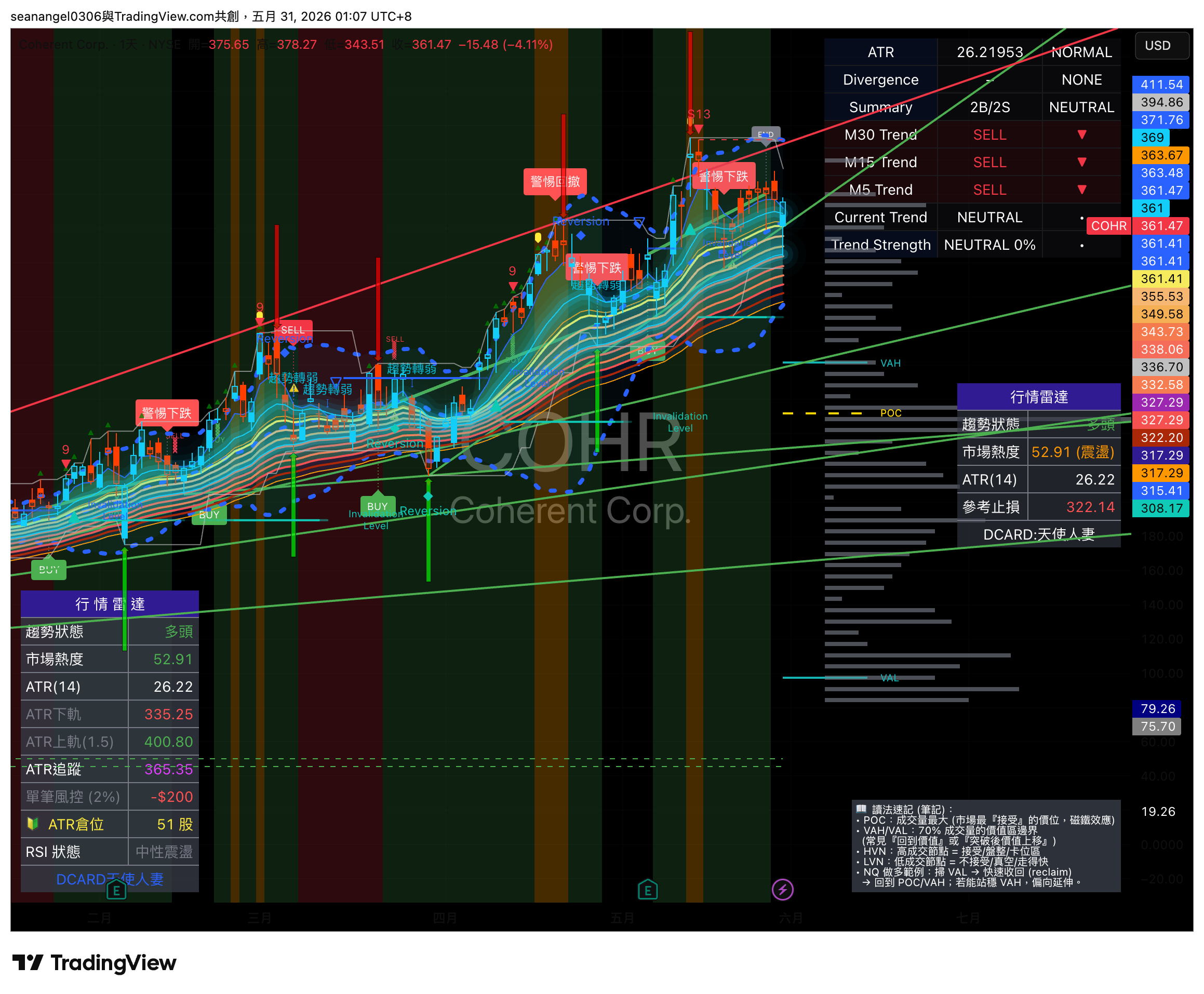This screenshot has height=994, width=1204.
Task: Click the gray 394.86 price label
Action: [1161, 102]
